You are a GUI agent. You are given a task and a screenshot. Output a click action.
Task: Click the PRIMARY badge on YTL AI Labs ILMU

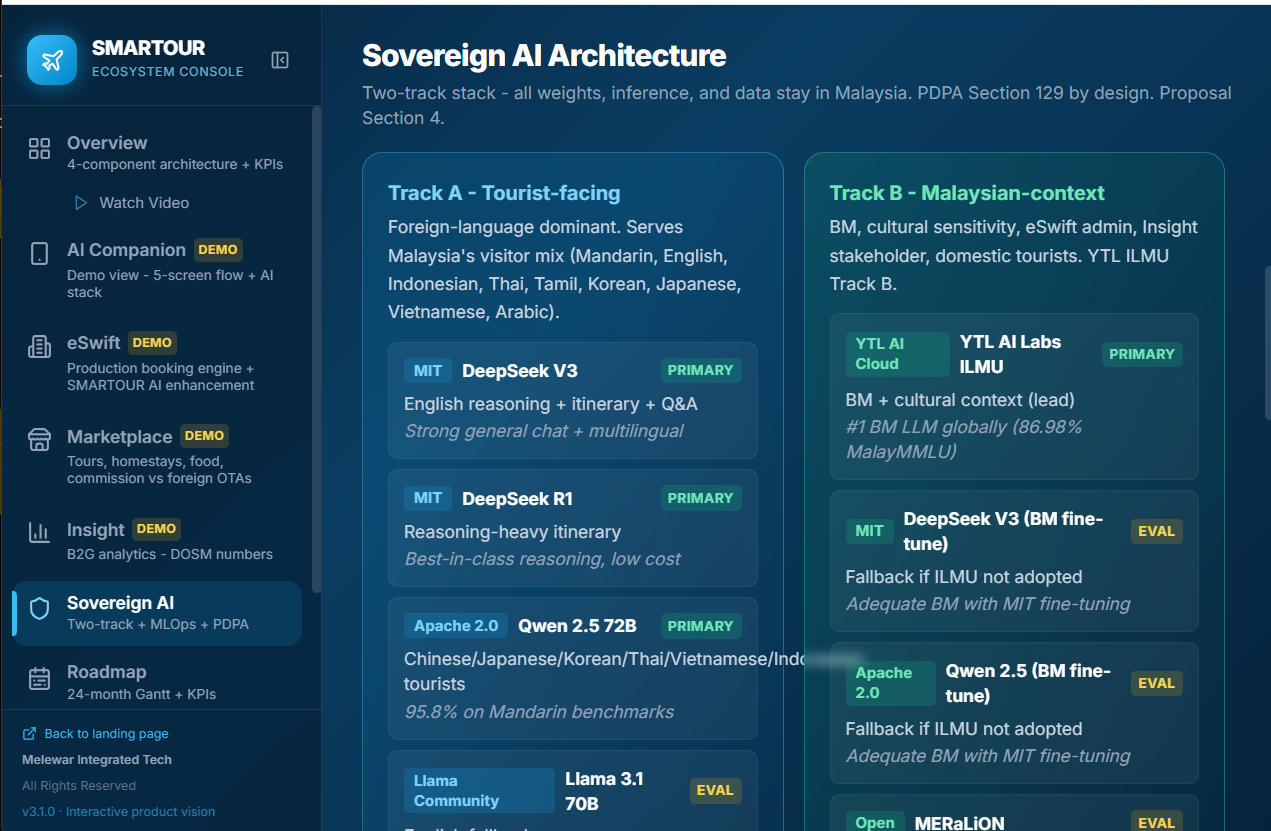click(x=1142, y=354)
